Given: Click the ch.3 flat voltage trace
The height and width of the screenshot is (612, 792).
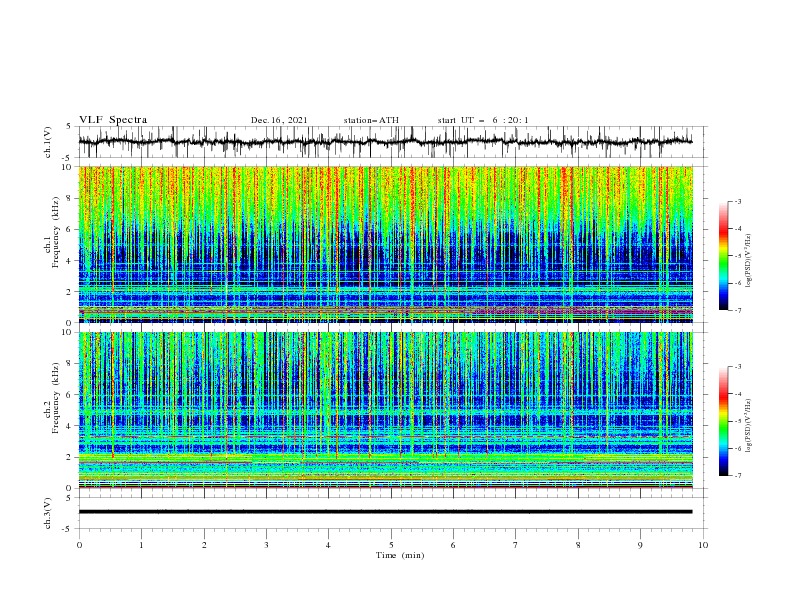Looking at the screenshot, I should (x=385, y=512).
